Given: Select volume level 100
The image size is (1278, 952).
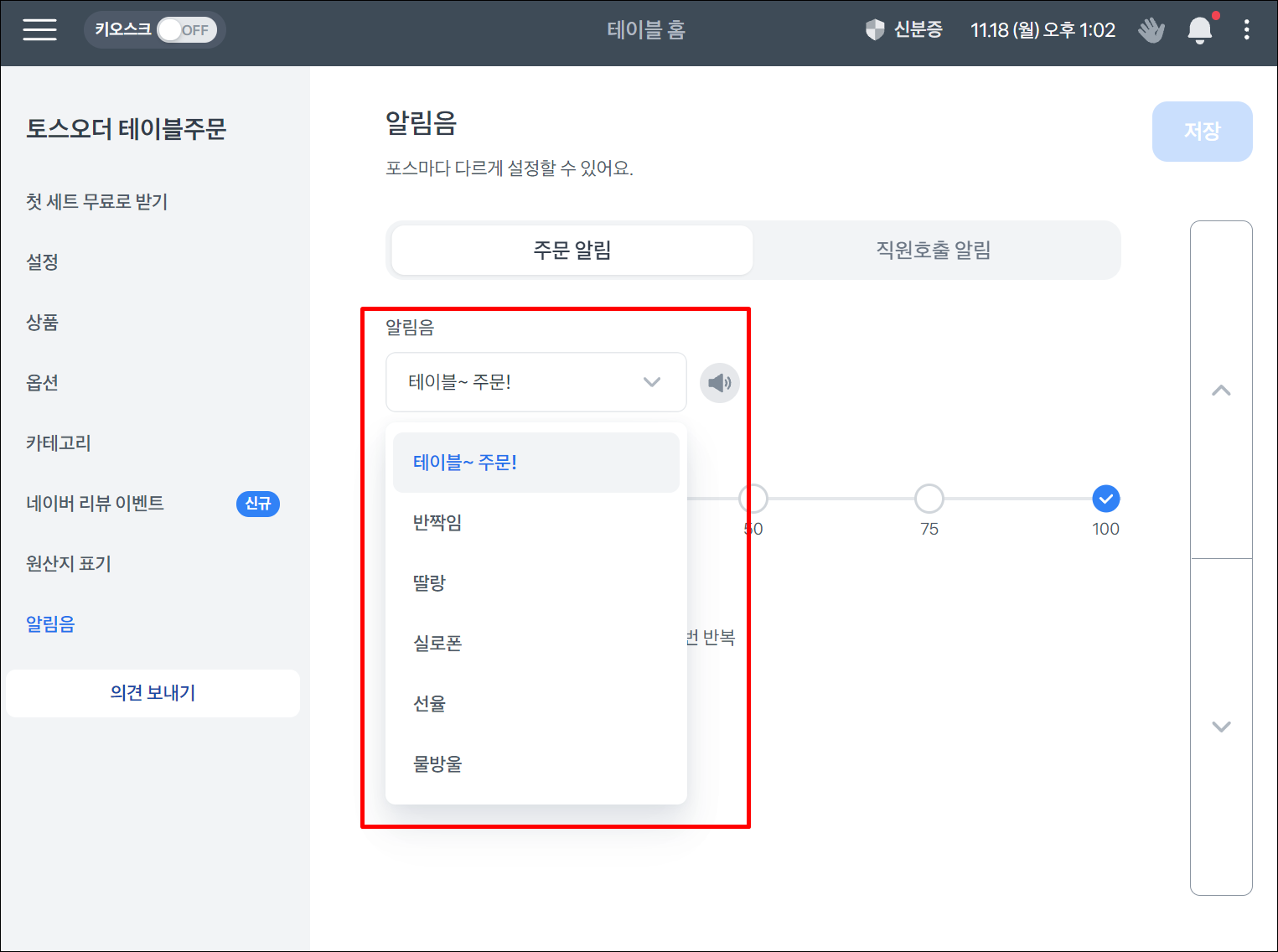Looking at the screenshot, I should (1105, 499).
